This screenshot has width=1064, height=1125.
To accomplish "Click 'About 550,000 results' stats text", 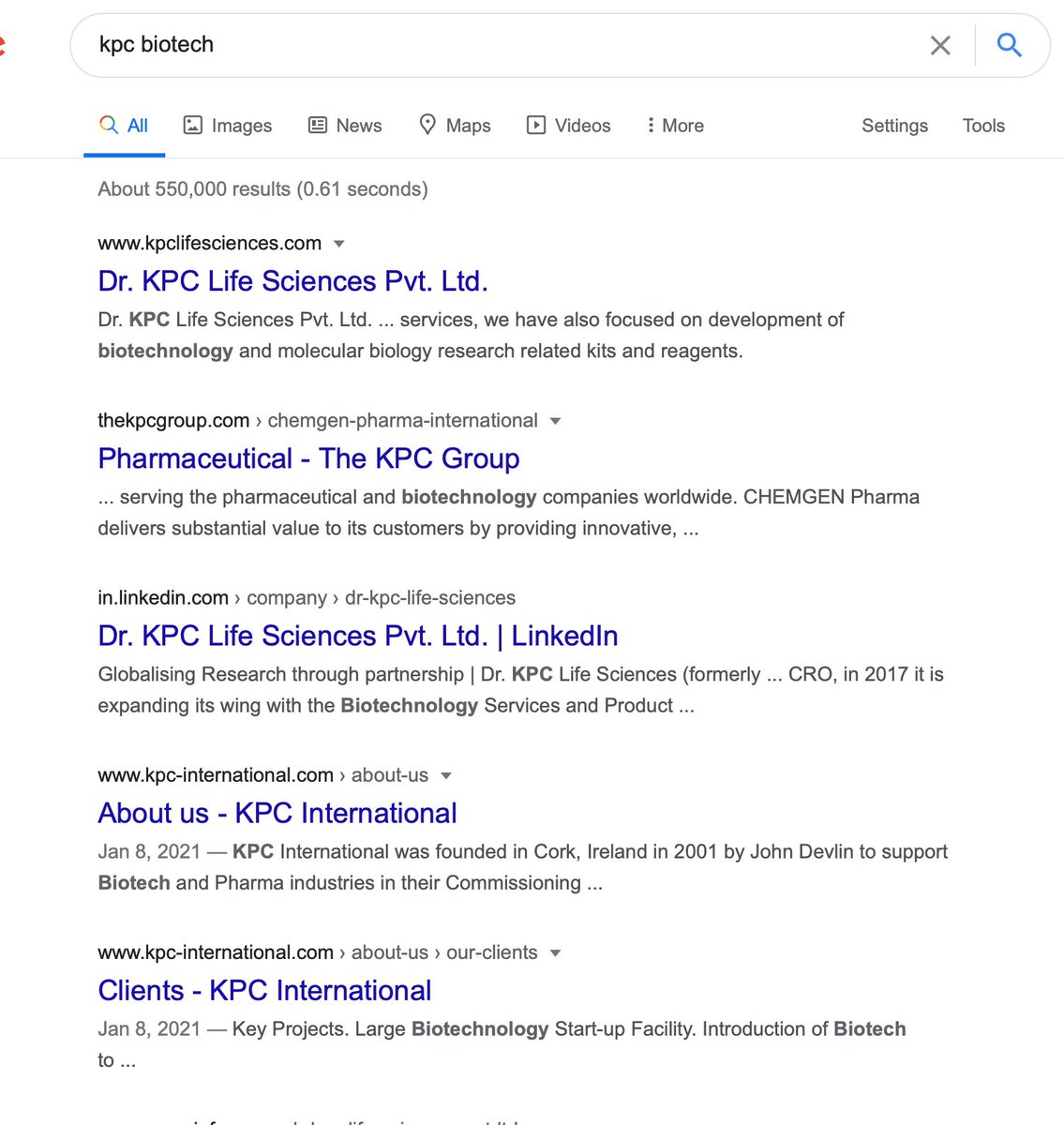I will click(262, 189).
